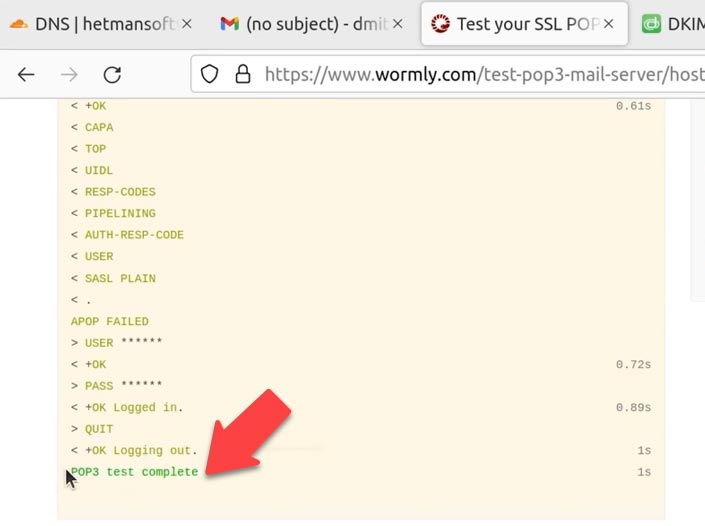Open the Gmail (no subject) tab
The height and width of the screenshot is (526, 705).
[311, 24]
